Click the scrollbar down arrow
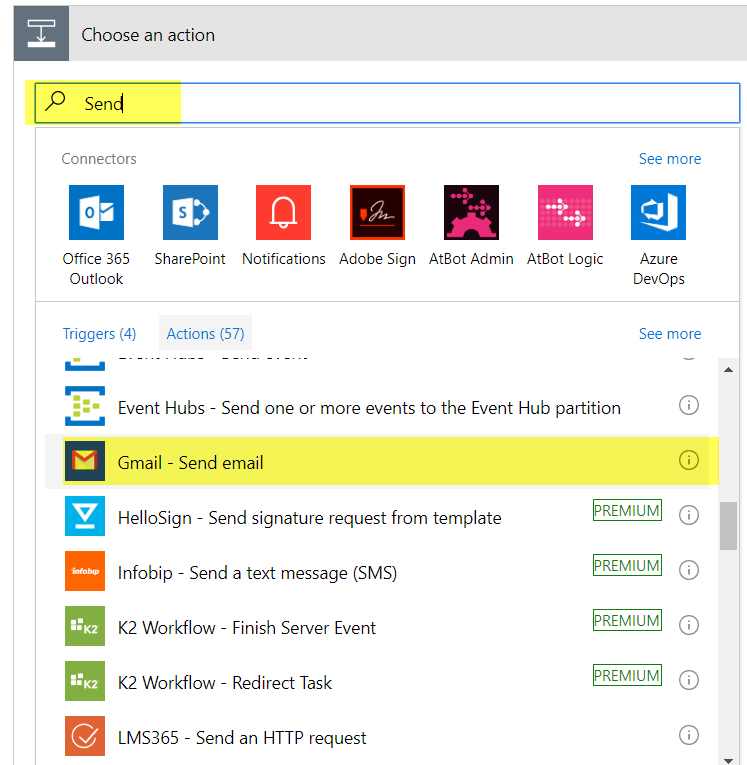The image size is (747, 765). coord(728,761)
